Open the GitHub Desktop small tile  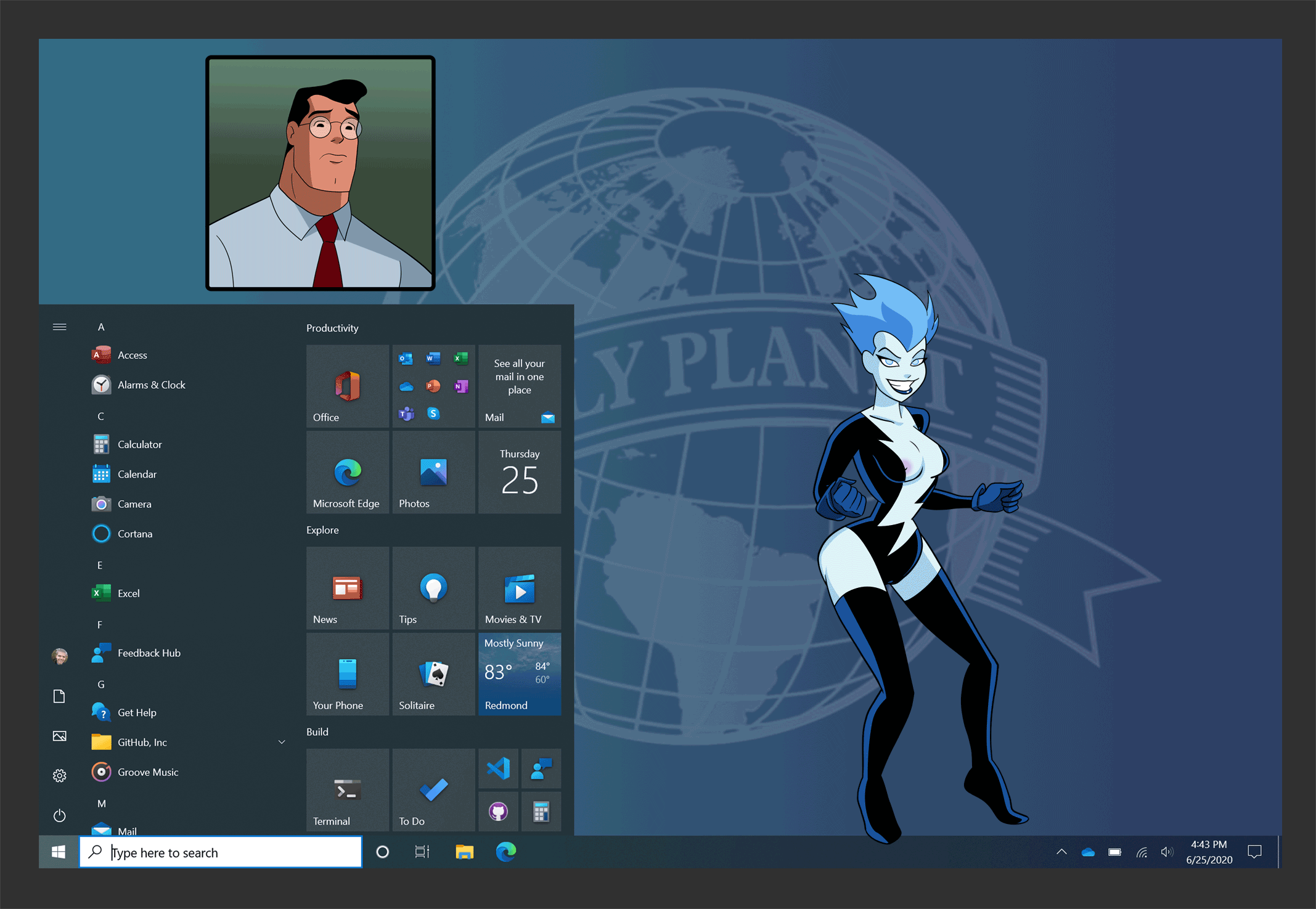tap(498, 812)
